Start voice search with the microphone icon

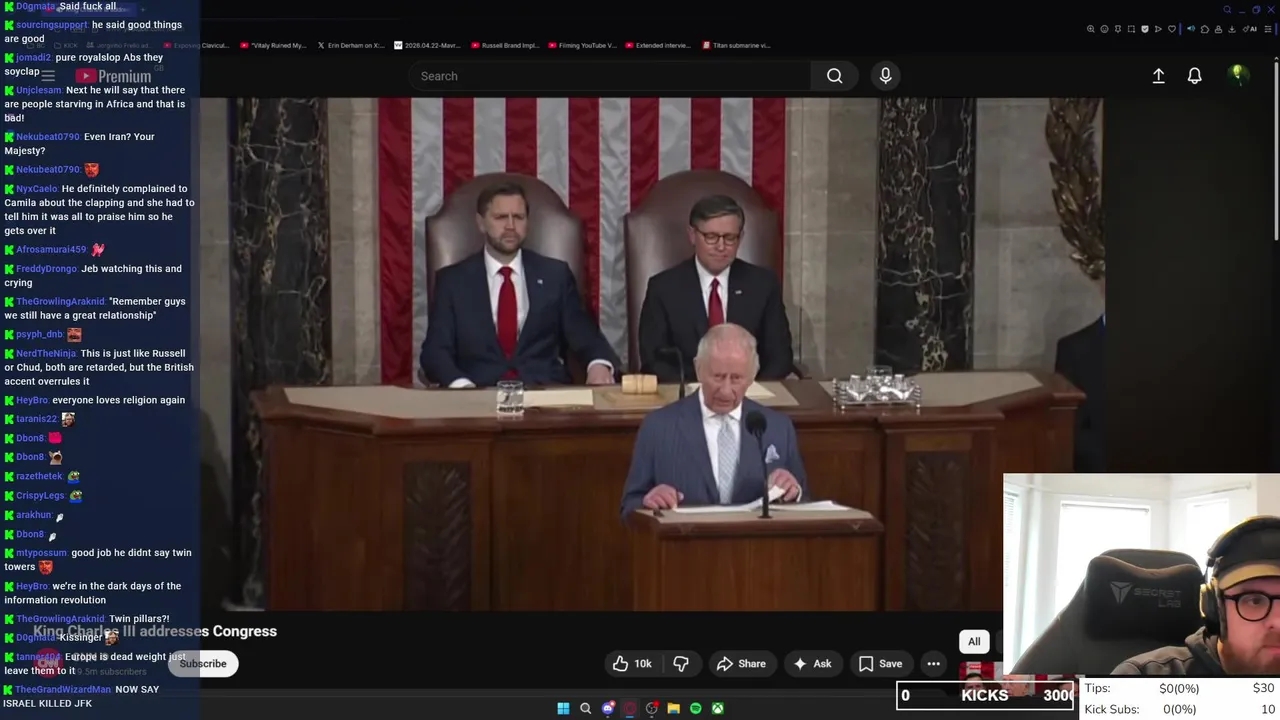pyautogui.click(x=885, y=76)
